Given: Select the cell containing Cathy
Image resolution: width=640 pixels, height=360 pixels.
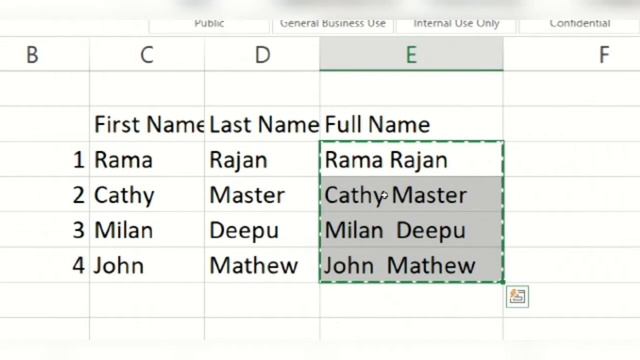Looking at the screenshot, I should [147, 195].
